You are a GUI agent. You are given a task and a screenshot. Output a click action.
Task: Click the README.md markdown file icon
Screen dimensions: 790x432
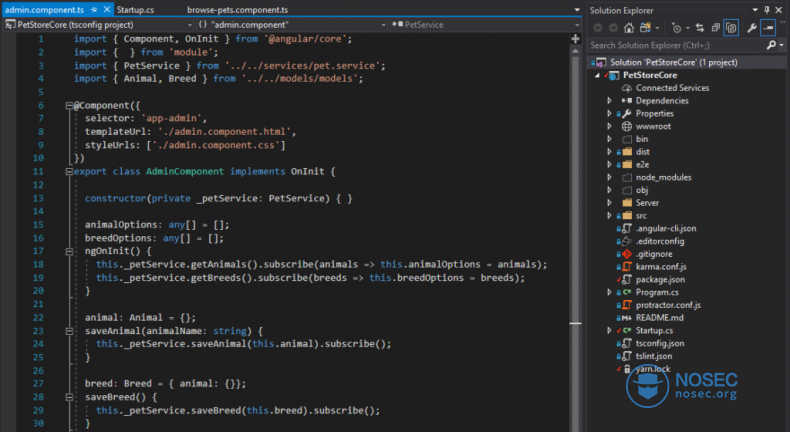click(626, 318)
